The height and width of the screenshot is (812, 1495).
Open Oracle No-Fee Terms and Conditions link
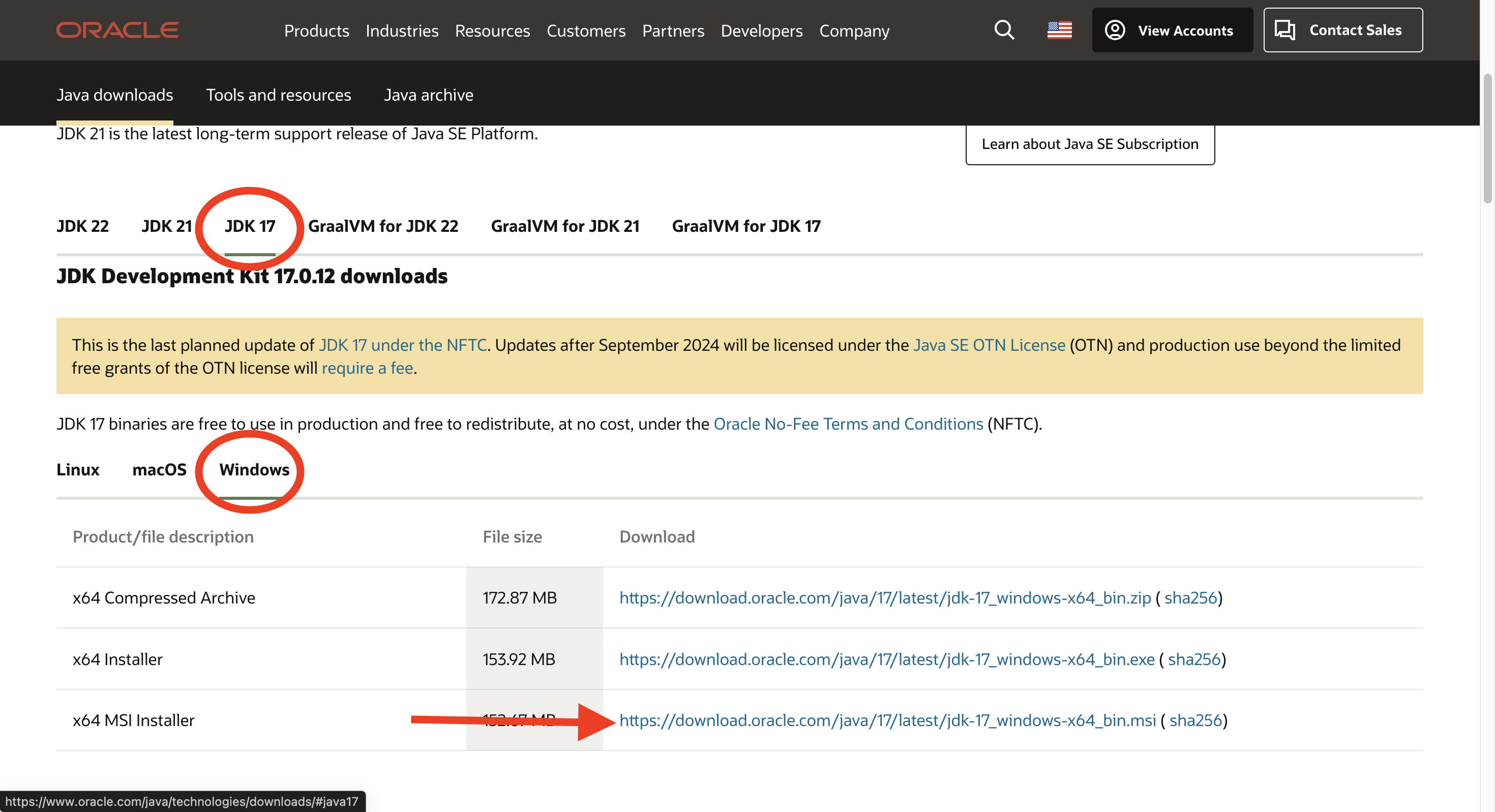(848, 424)
